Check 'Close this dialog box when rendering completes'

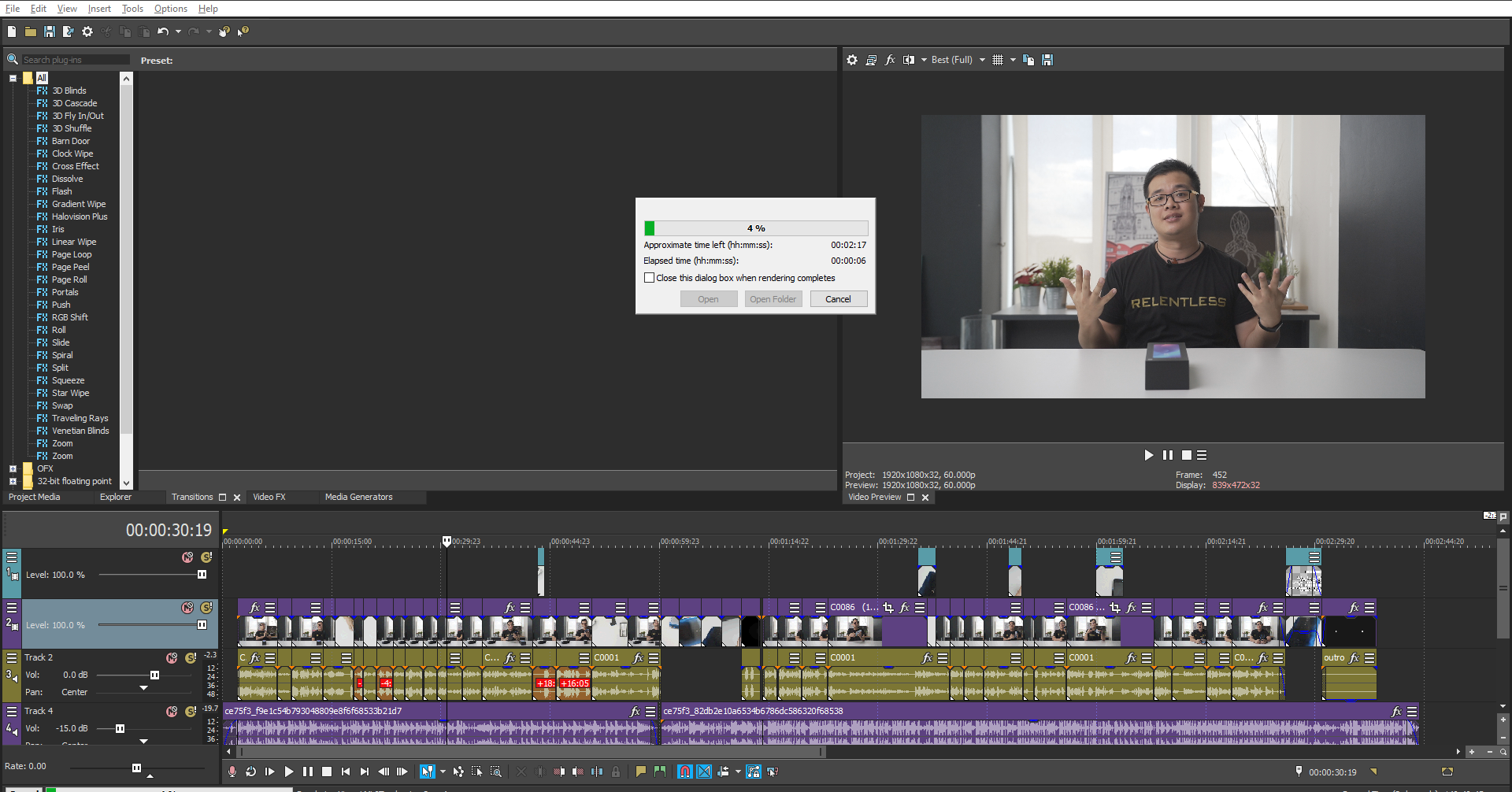649,278
